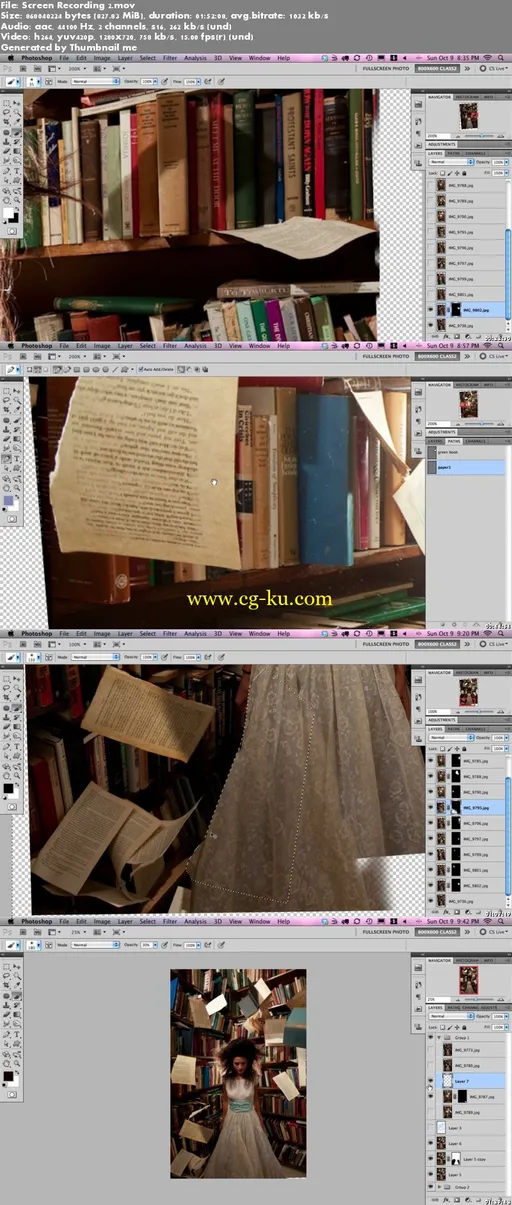The height and width of the screenshot is (1205, 512).
Task: Click the Navigator thumbnail preview in the first frame
Action: tap(468, 118)
